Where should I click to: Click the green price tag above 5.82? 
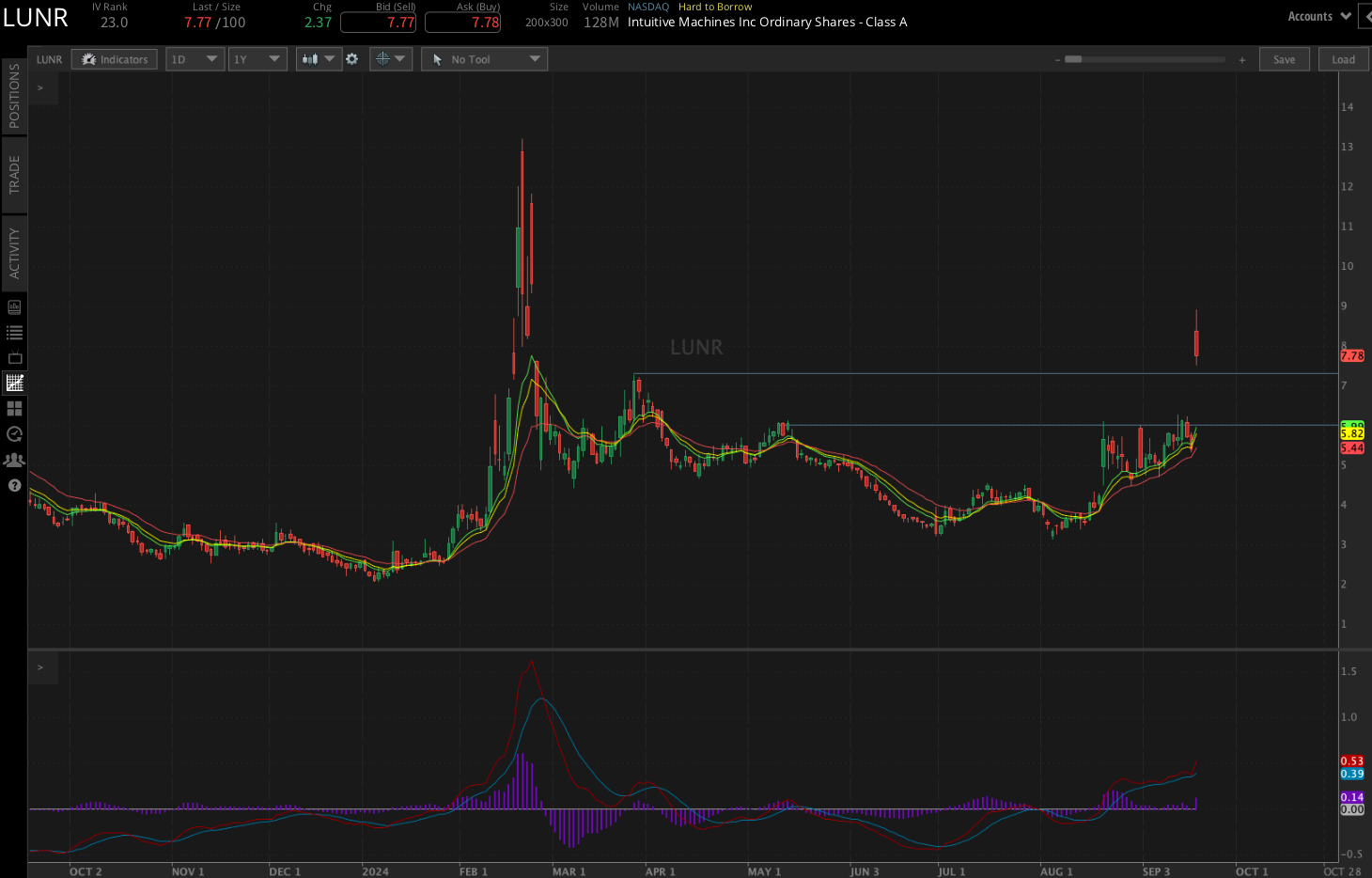(1352, 425)
